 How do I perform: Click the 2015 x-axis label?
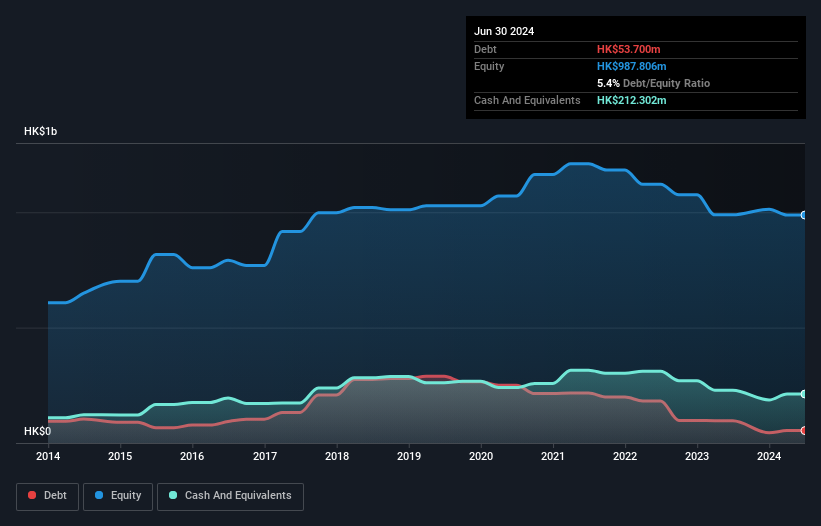click(120, 456)
